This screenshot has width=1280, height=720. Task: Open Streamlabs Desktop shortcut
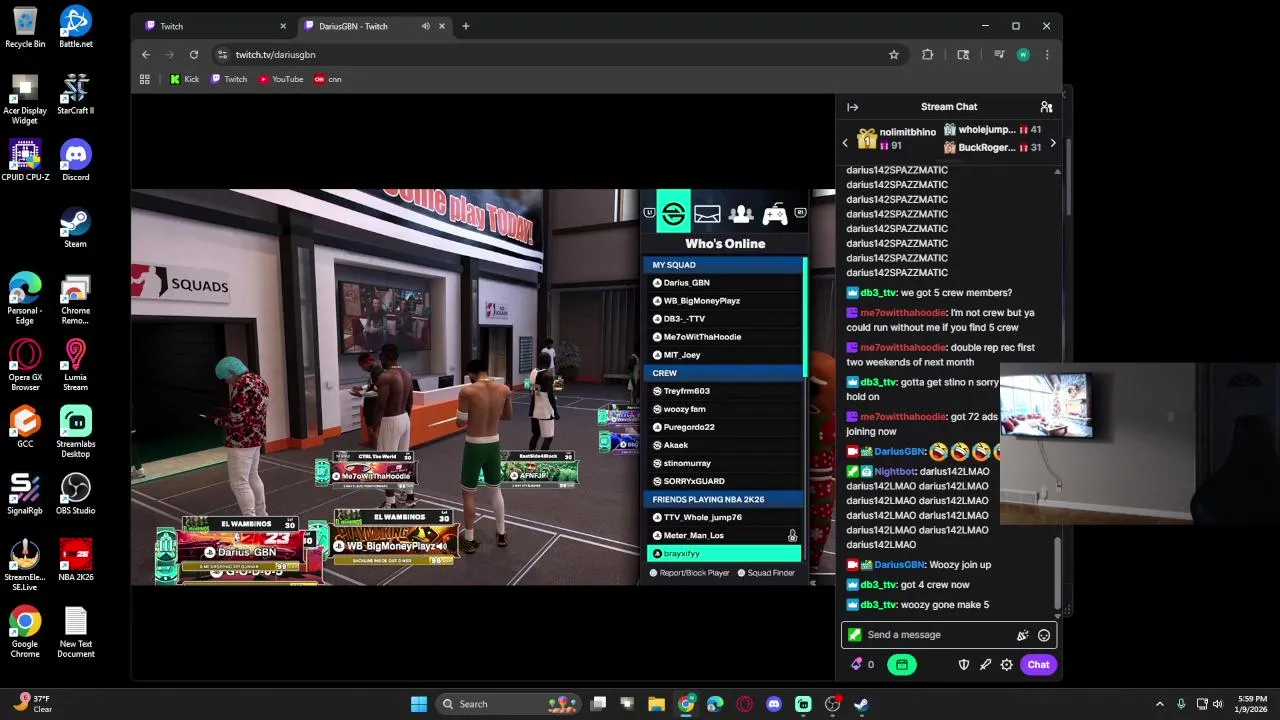pyautogui.click(x=76, y=432)
